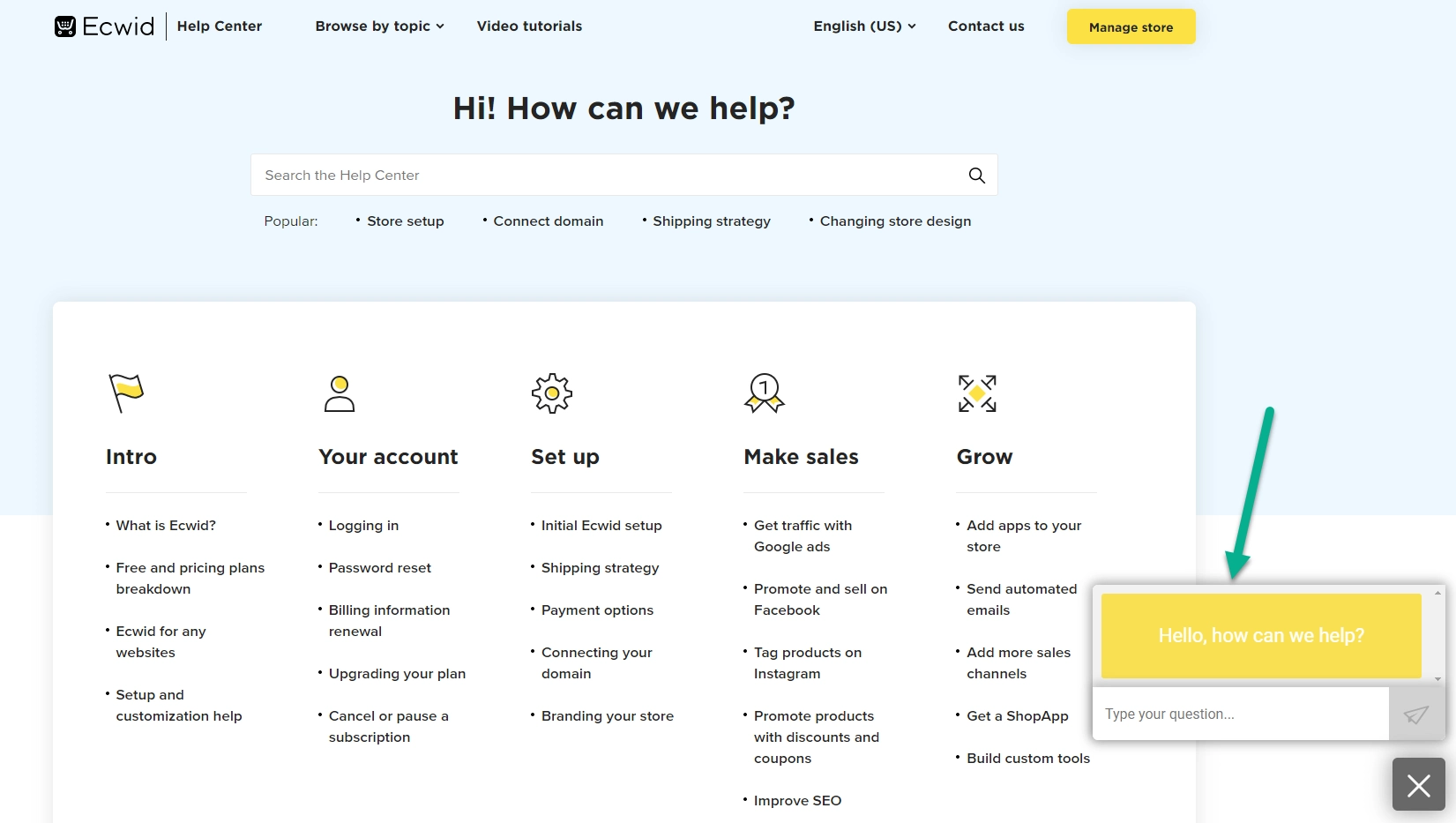Viewport: 1456px width, 823px height.
Task: Open Tag products on Instagram
Action: (808, 663)
